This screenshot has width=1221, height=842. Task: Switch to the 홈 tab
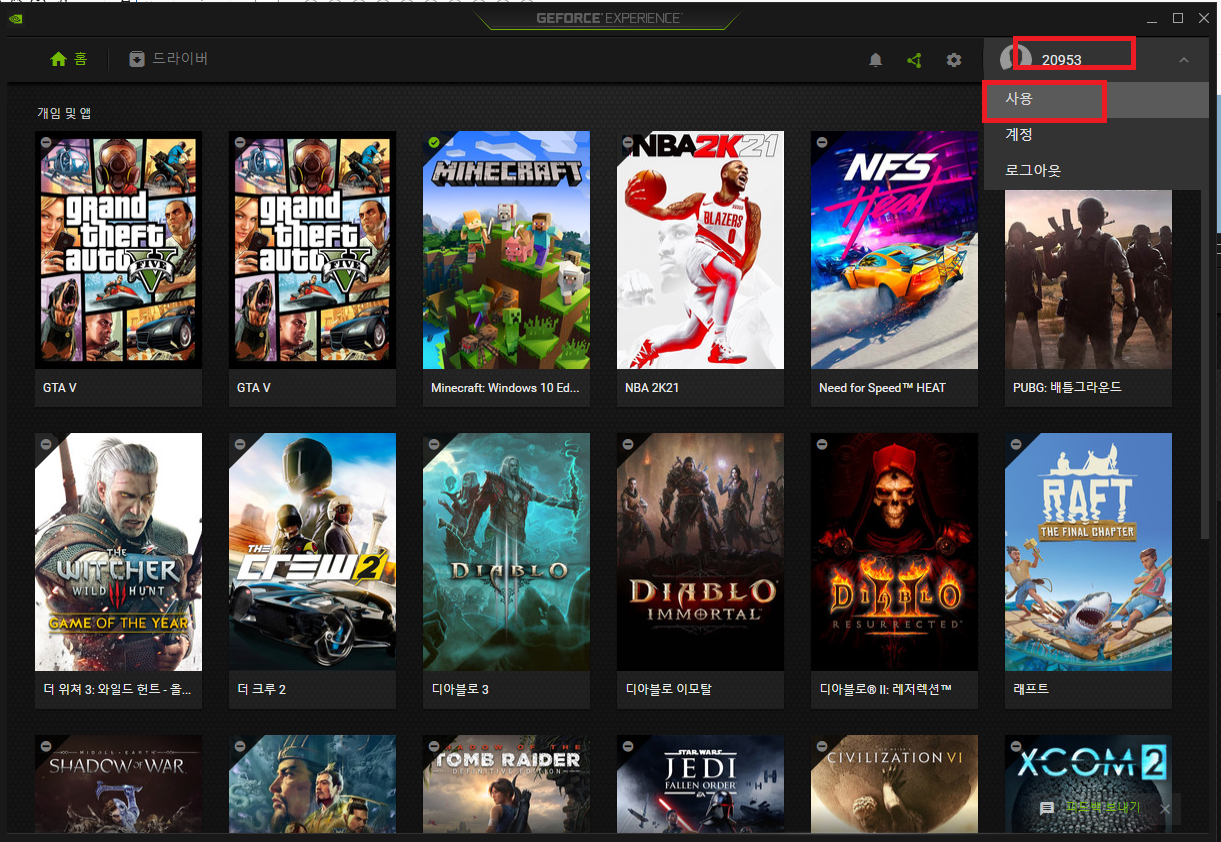click(x=69, y=59)
